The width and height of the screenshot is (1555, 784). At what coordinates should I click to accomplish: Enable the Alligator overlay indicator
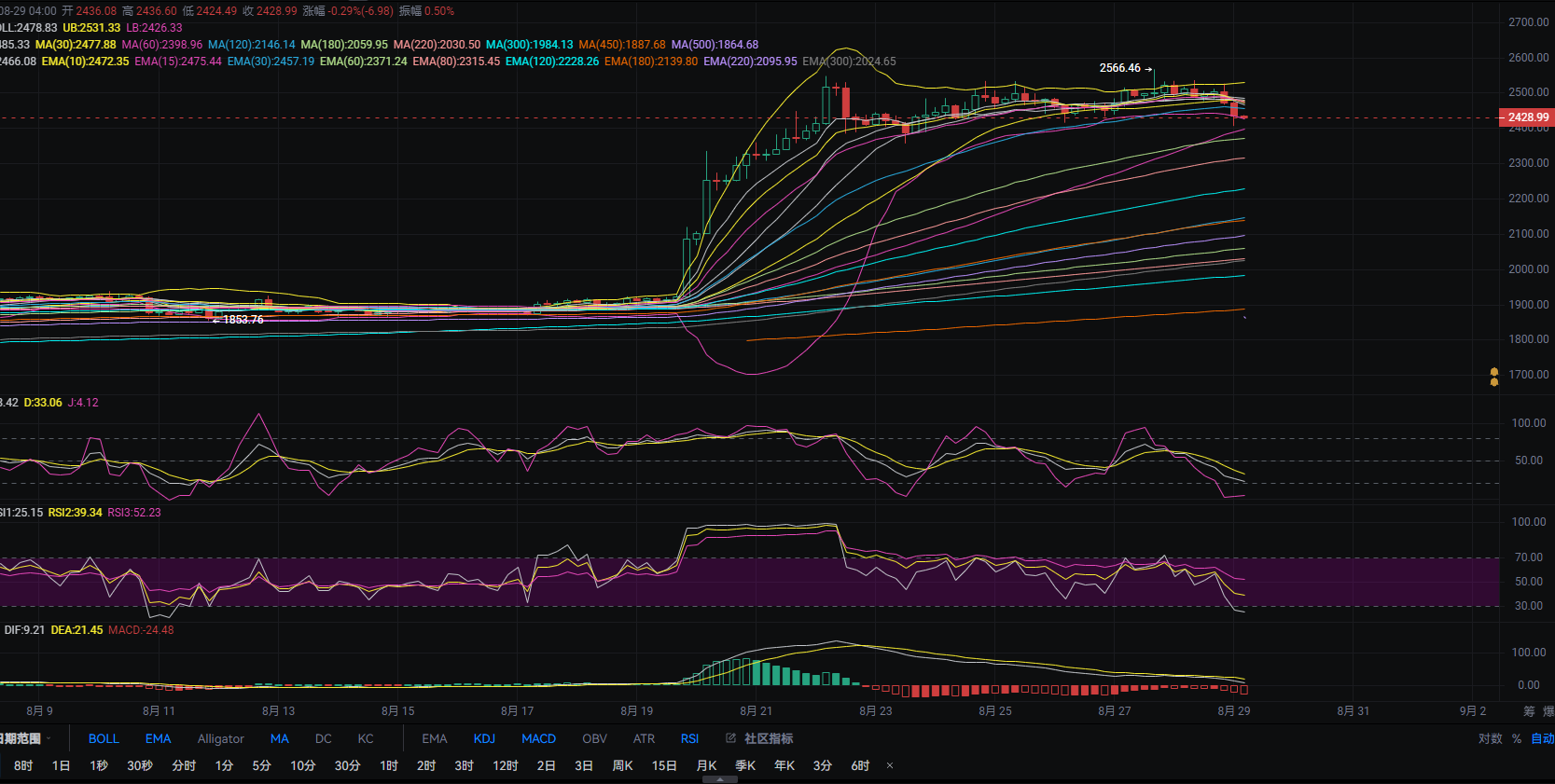coord(220,738)
